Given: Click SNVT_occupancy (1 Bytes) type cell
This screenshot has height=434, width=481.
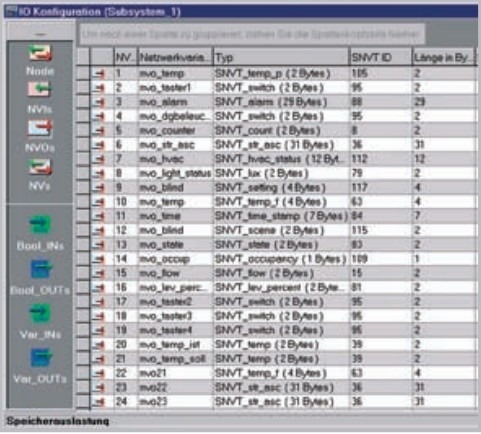Looking at the screenshot, I should click(x=281, y=259).
